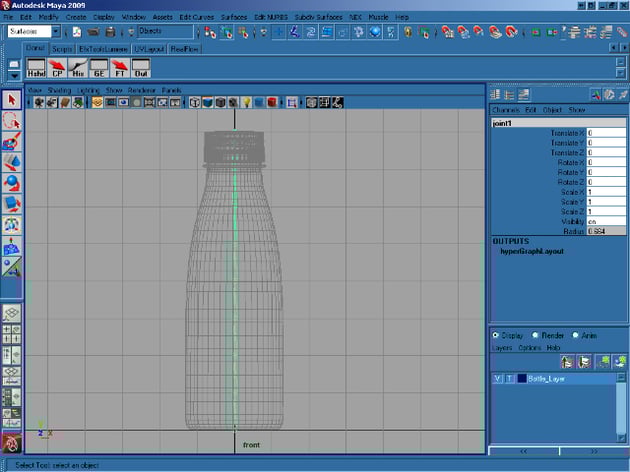The width and height of the screenshot is (630, 472).
Task: Switch to the UVLayout shelf tab
Action: [149, 48]
